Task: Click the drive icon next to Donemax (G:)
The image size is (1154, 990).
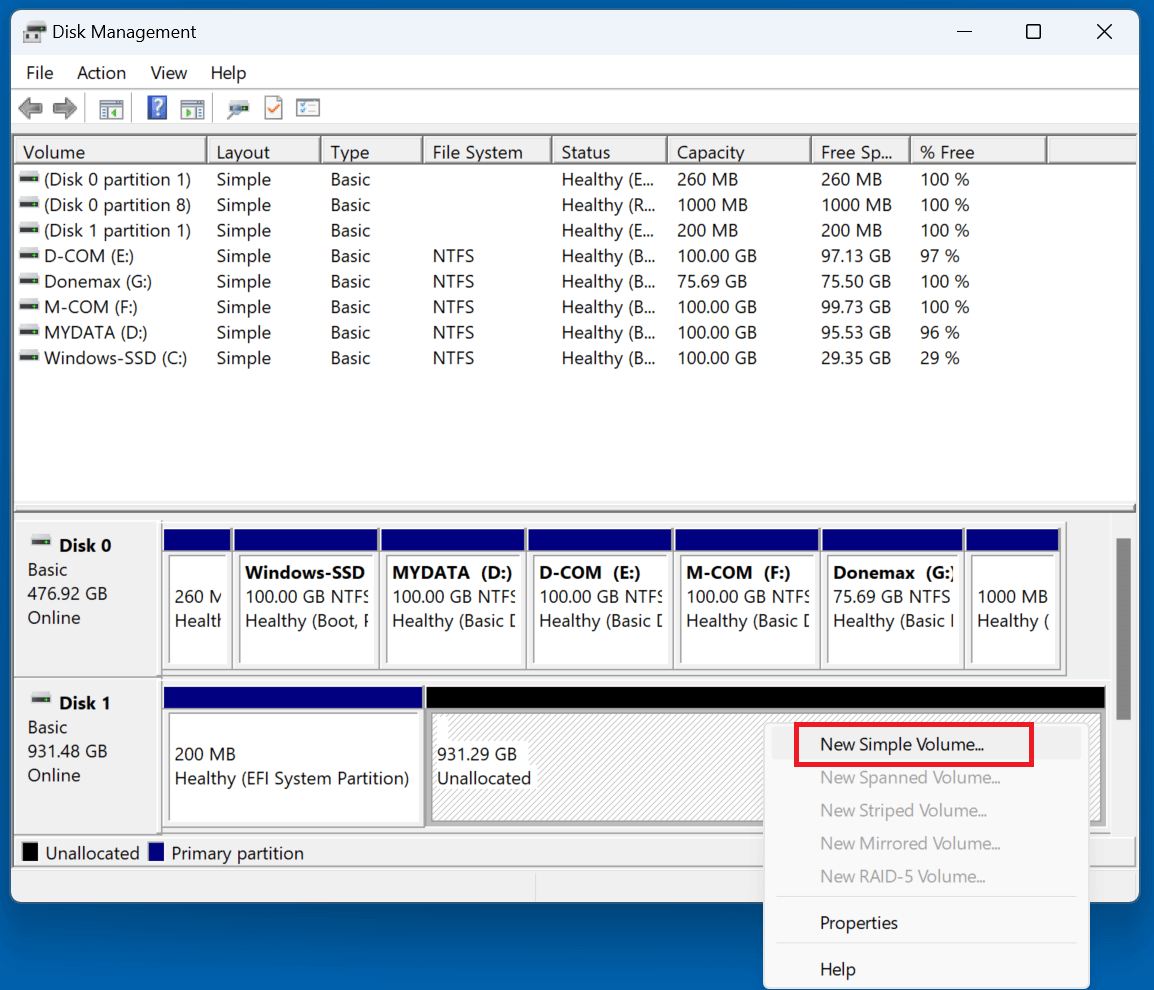Action: pyautogui.click(x=28, y=281)
